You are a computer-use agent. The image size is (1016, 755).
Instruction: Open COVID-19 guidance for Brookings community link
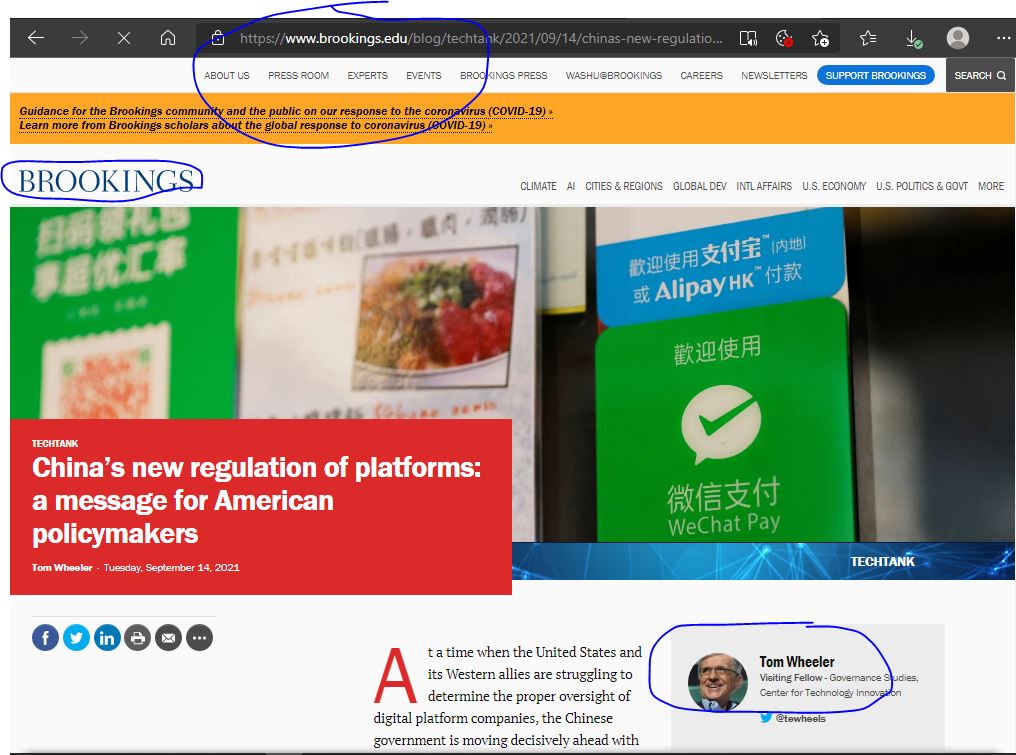[286, 111]
